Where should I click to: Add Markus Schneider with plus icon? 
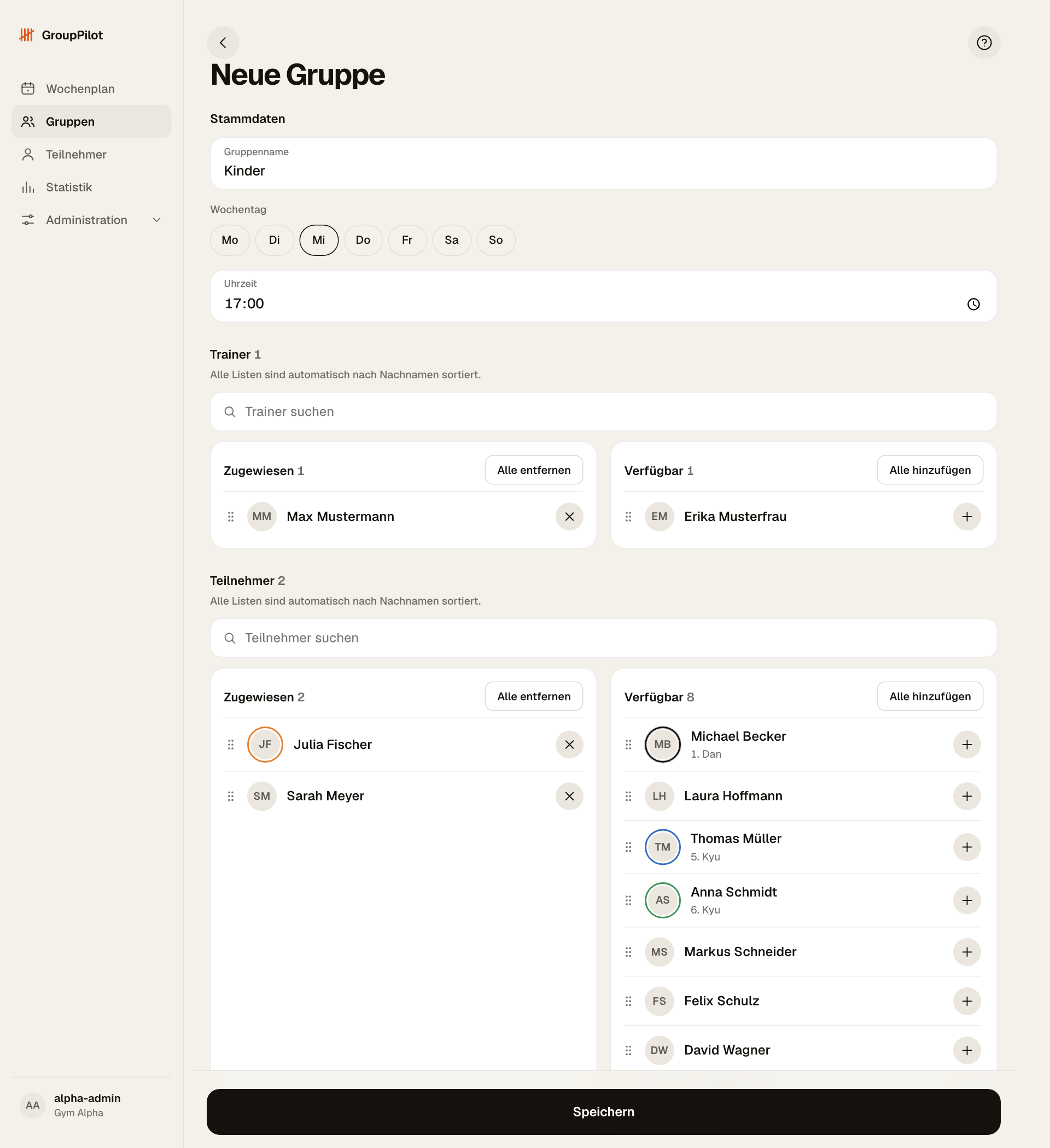point(967,952)
